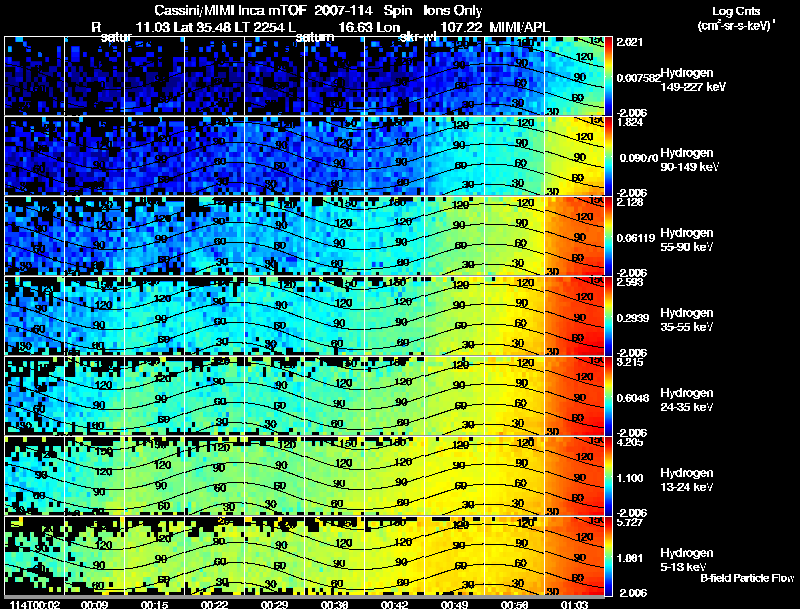The image size is (800, 609).
Task: Click the 5.727 color scale maximum
Action: click(630, 522)
